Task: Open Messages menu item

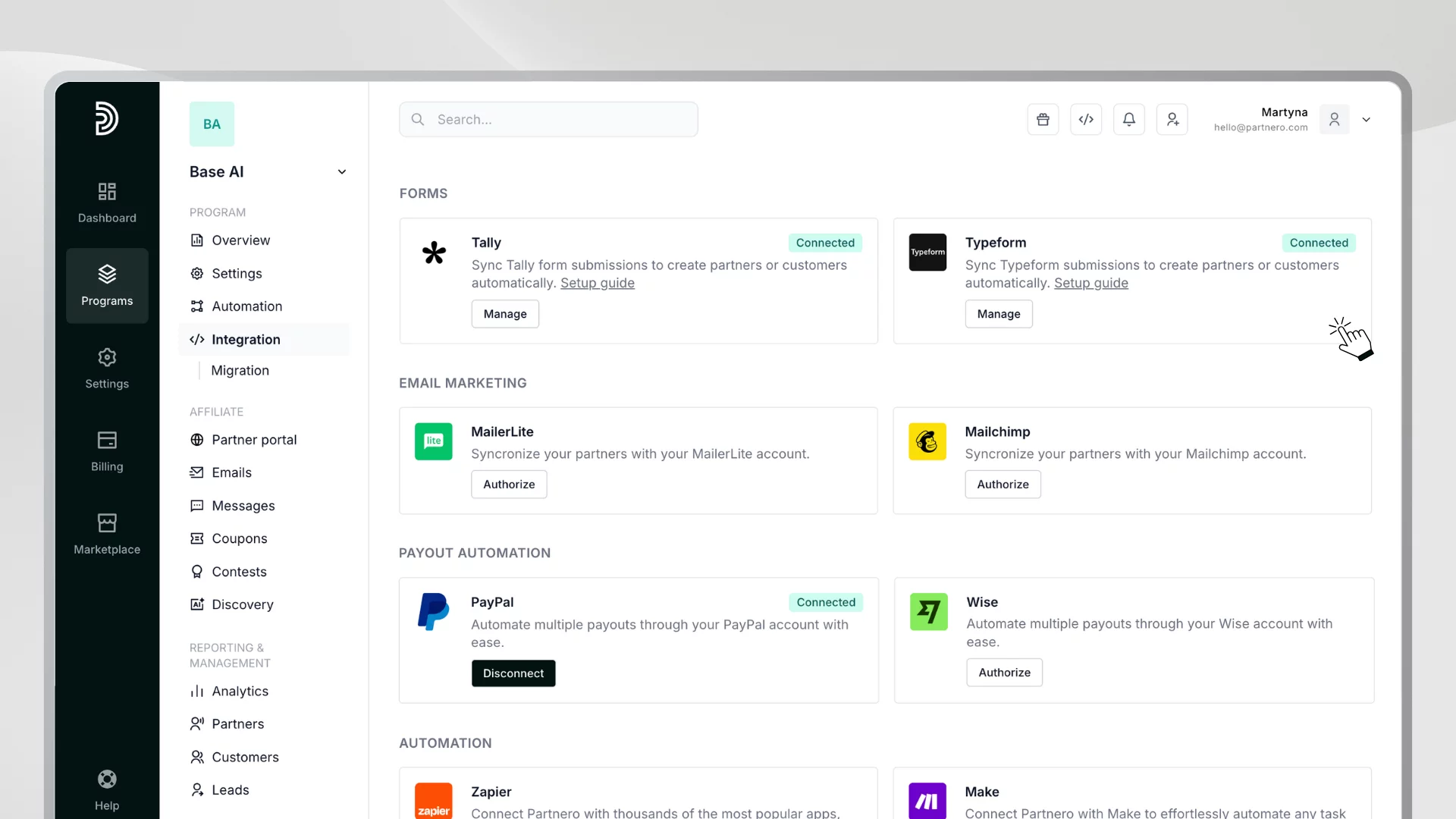Action: click(264, 506)
